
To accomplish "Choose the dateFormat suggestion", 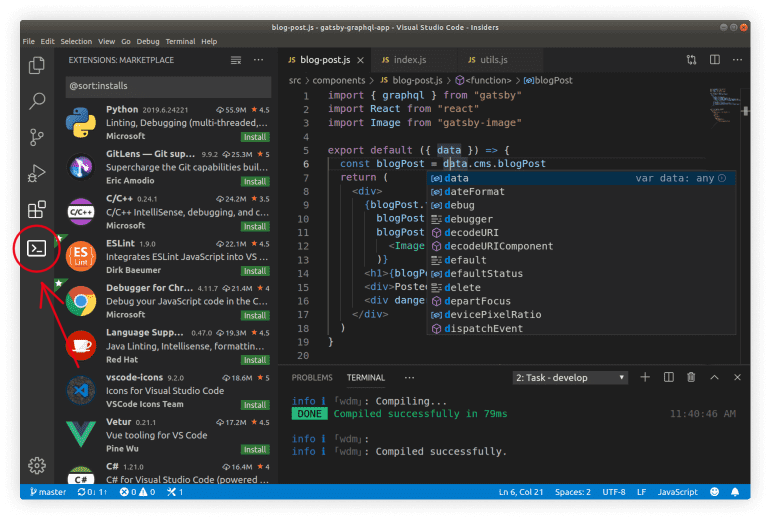I will pyautogui.click(x=581, y=192).
